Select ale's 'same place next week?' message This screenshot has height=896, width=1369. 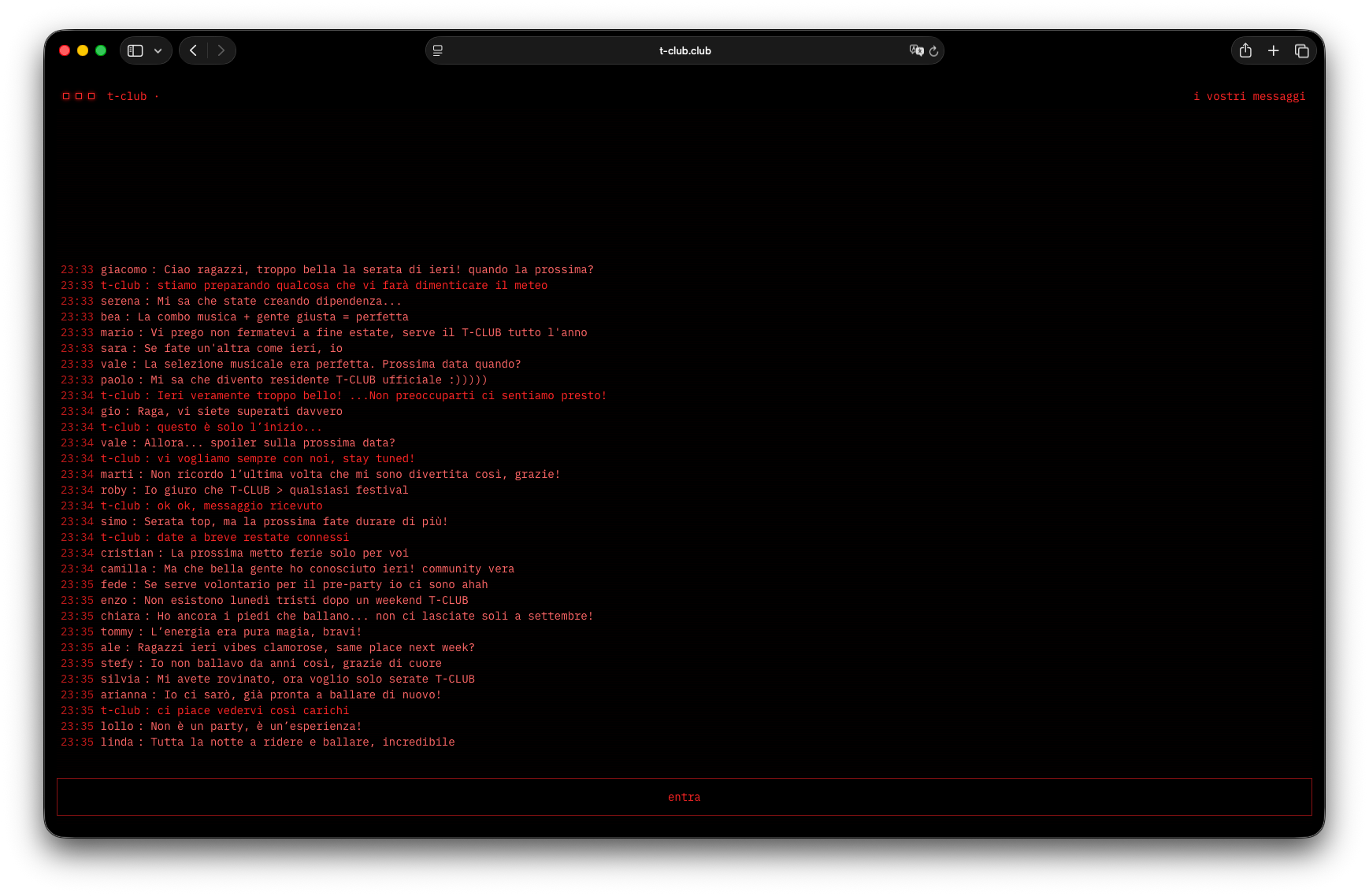268,648
